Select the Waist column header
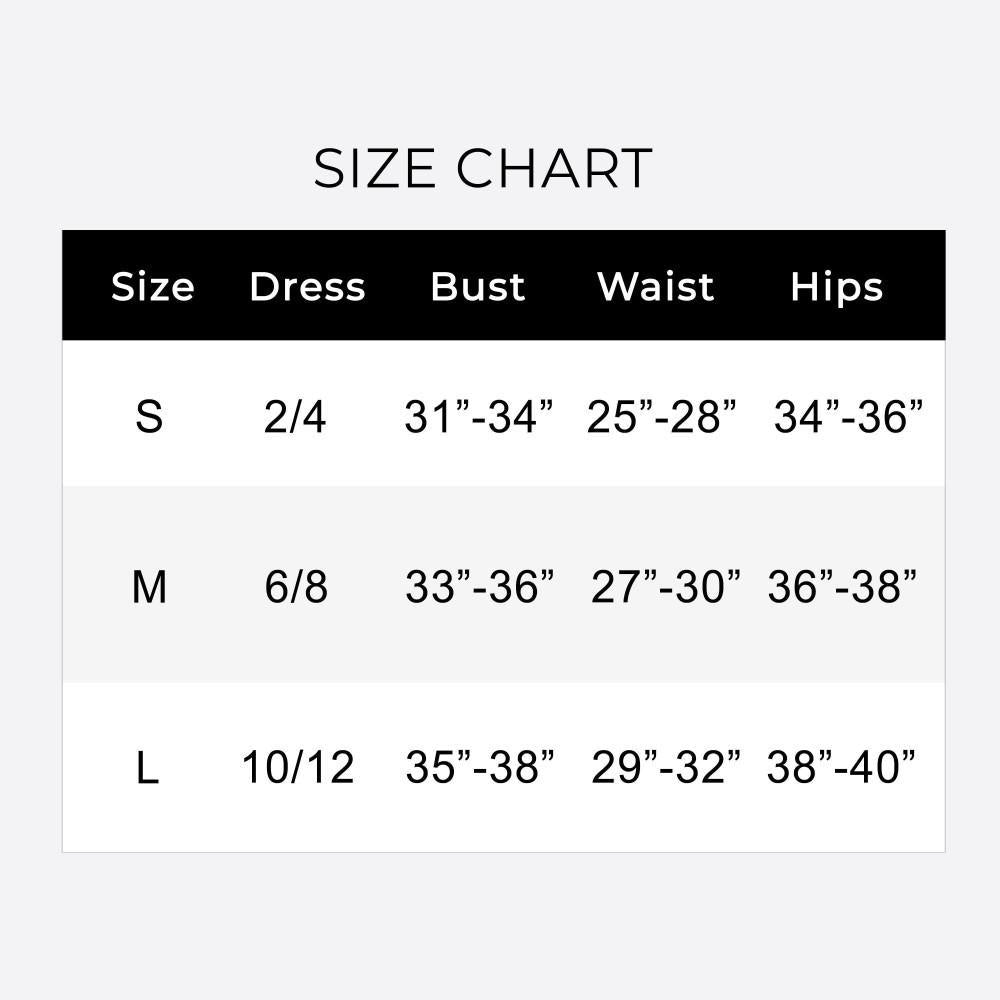 [x=656, y=286]
